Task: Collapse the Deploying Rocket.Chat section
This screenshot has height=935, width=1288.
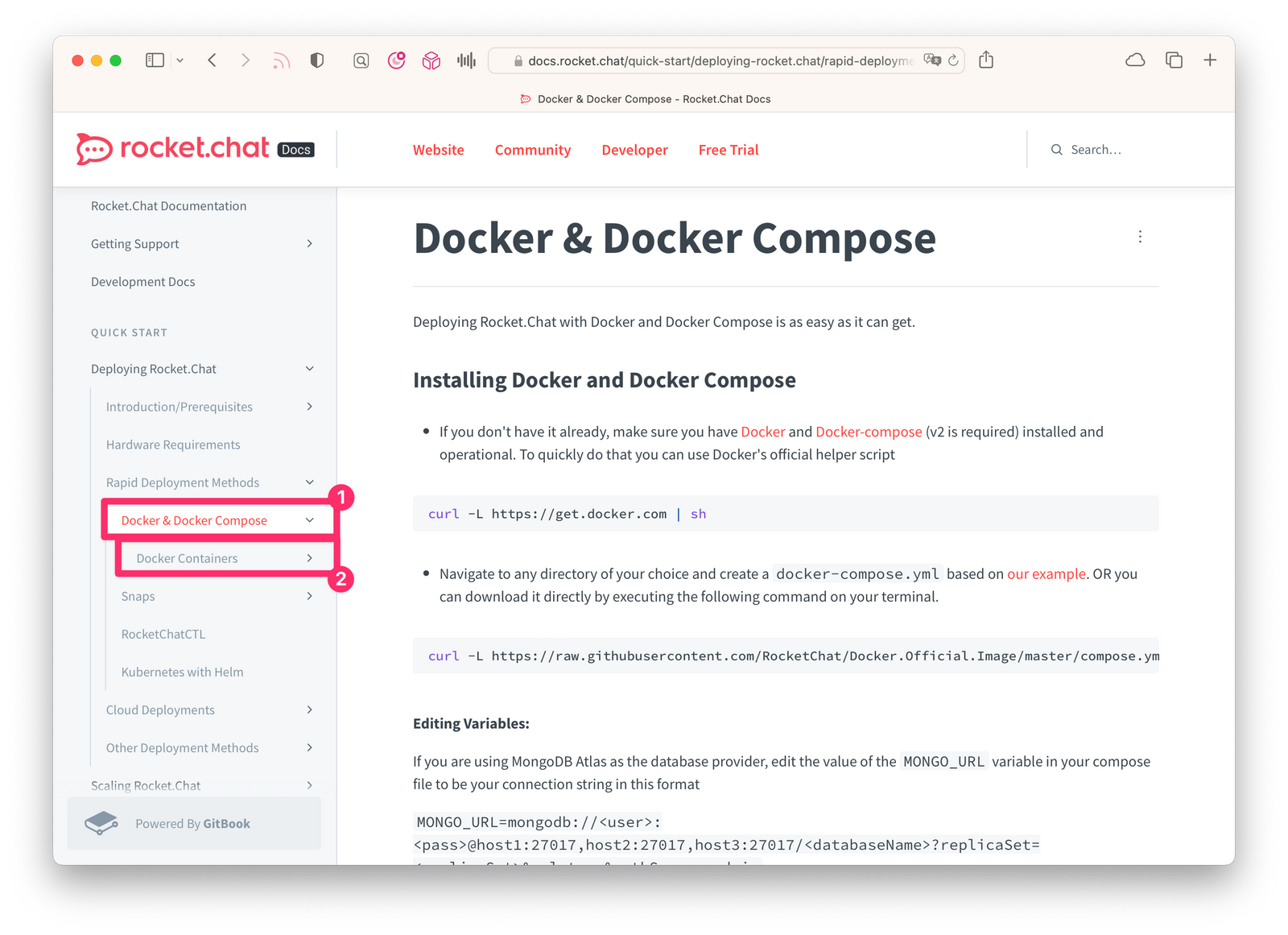Action: 309,369
